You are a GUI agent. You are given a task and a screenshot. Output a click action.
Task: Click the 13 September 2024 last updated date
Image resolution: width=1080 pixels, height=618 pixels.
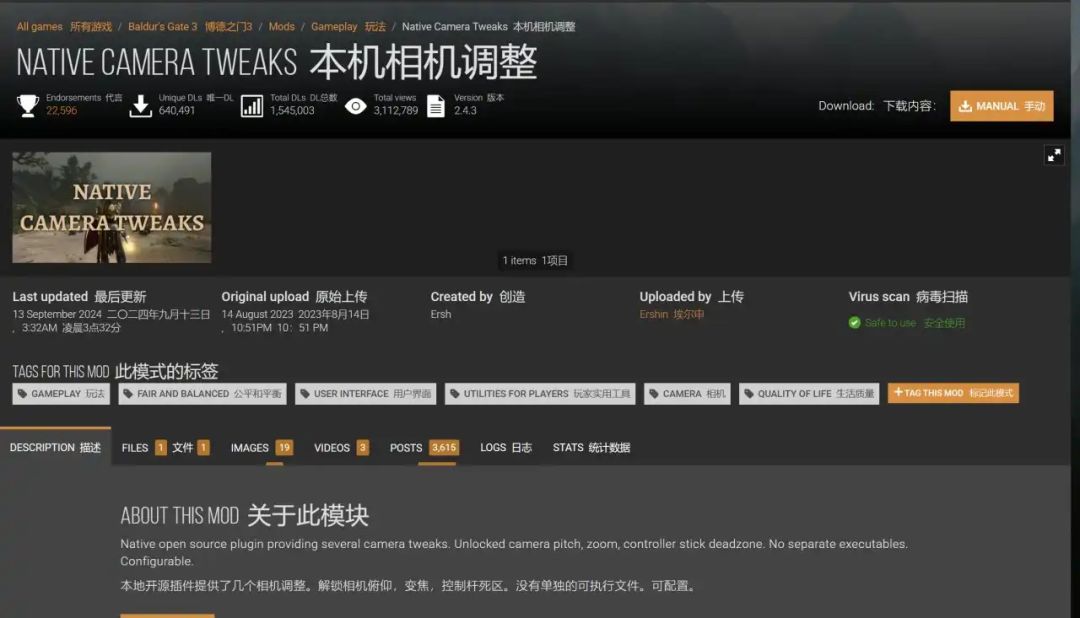click(111, 320)
